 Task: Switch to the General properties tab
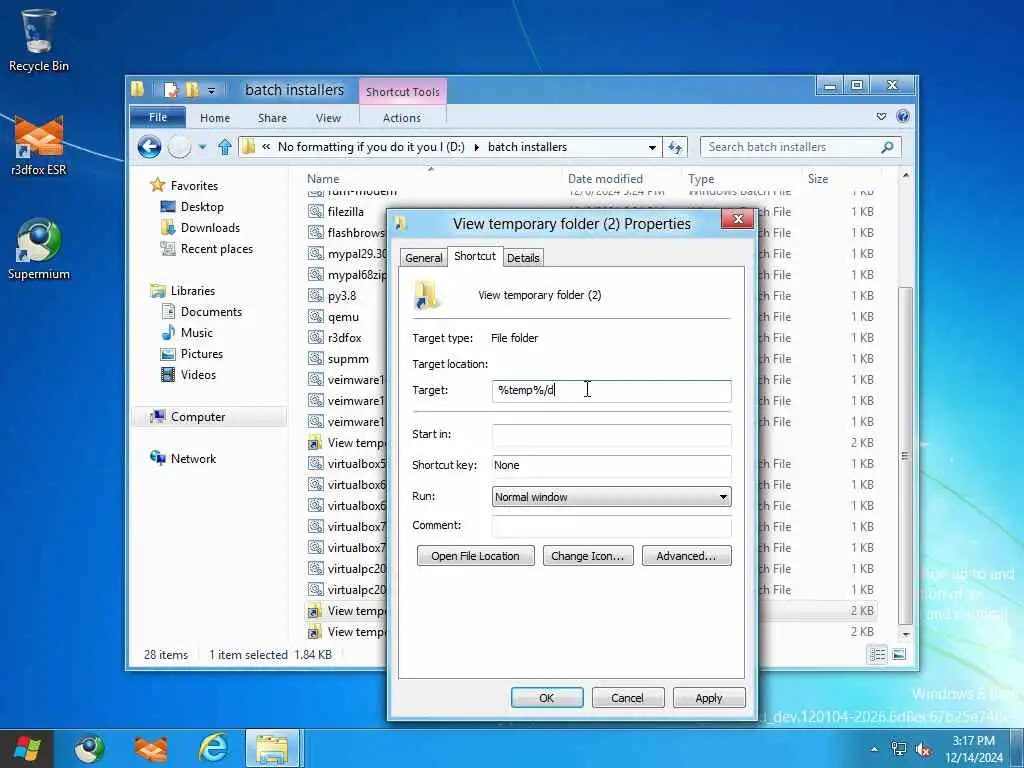423,258
